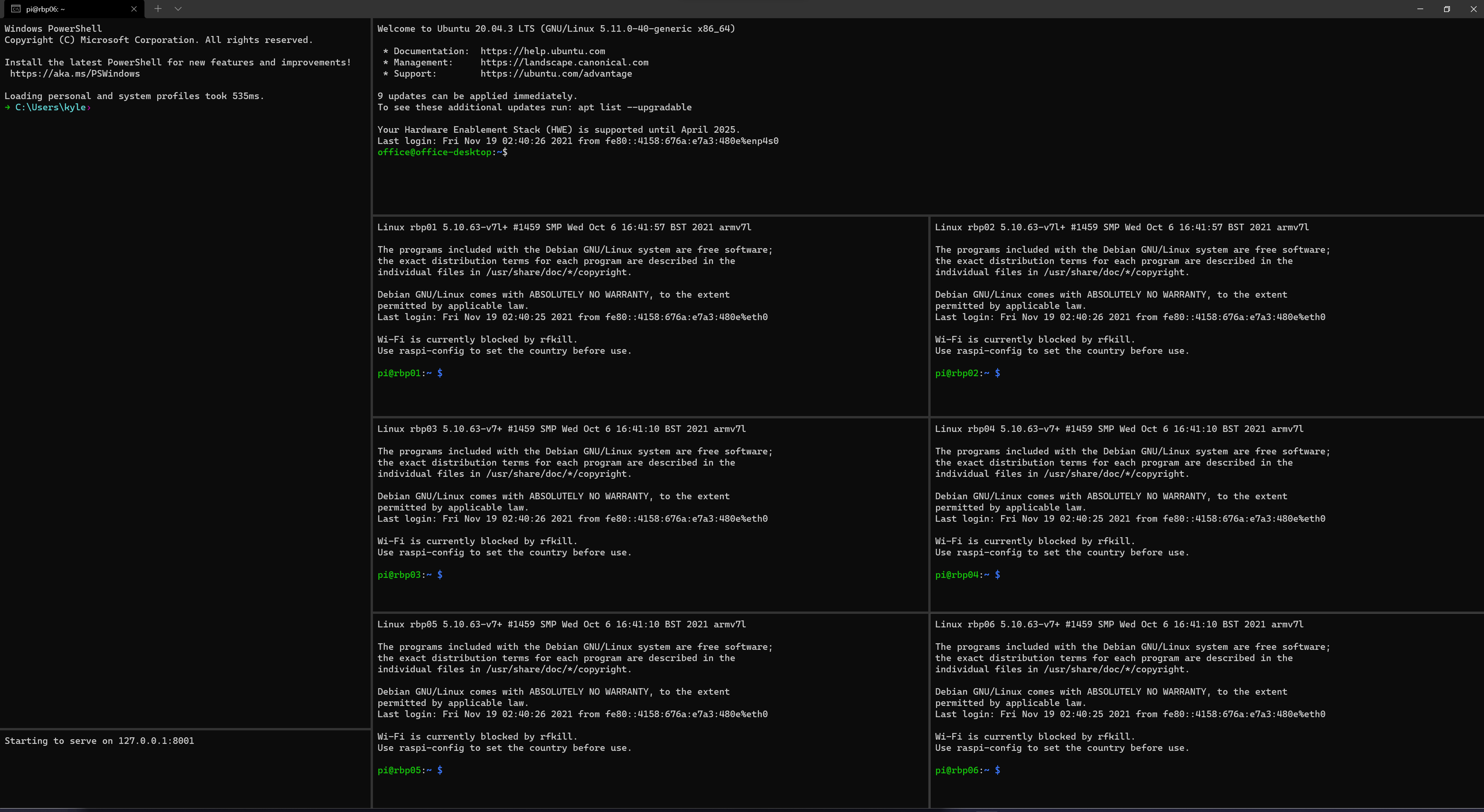The width and height of the screenshot is (1484, 812).
Task: Click 'Wi-Fi is currently blocked' in rbp01 pane
Action: [x=477, y=340]
